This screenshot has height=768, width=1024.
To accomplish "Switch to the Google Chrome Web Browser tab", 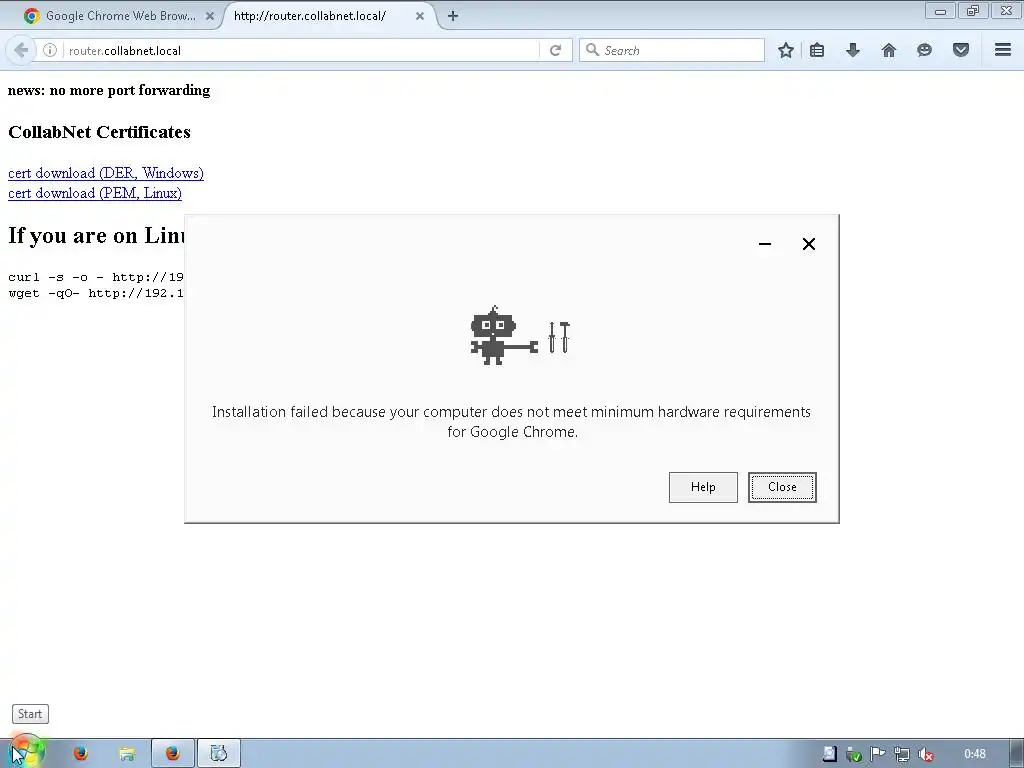I will coord(119,16).
